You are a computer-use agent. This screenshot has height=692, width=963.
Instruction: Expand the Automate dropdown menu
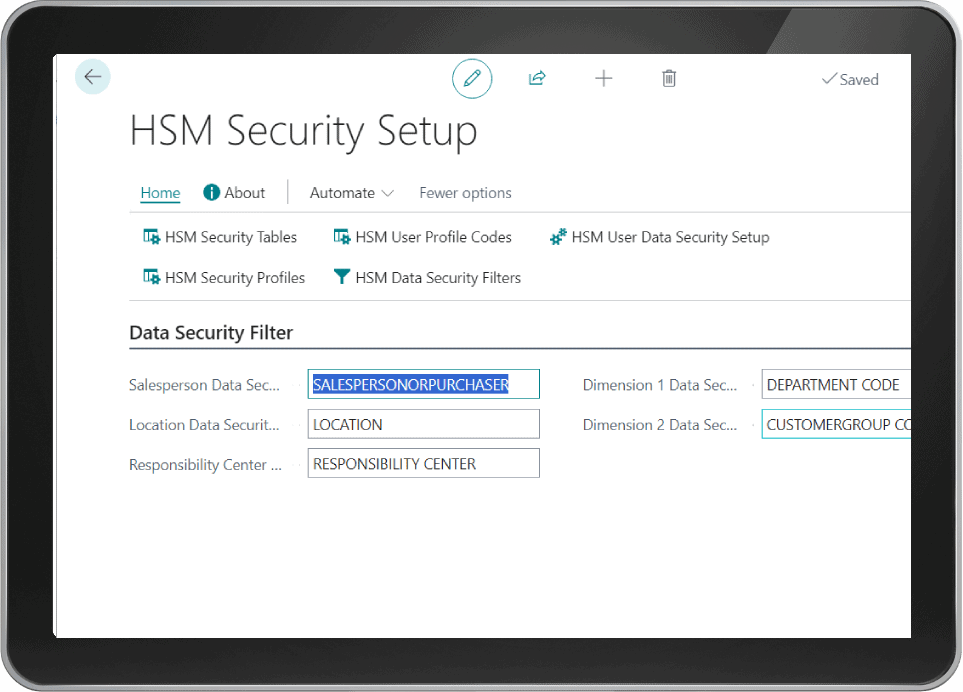point(351,193)
